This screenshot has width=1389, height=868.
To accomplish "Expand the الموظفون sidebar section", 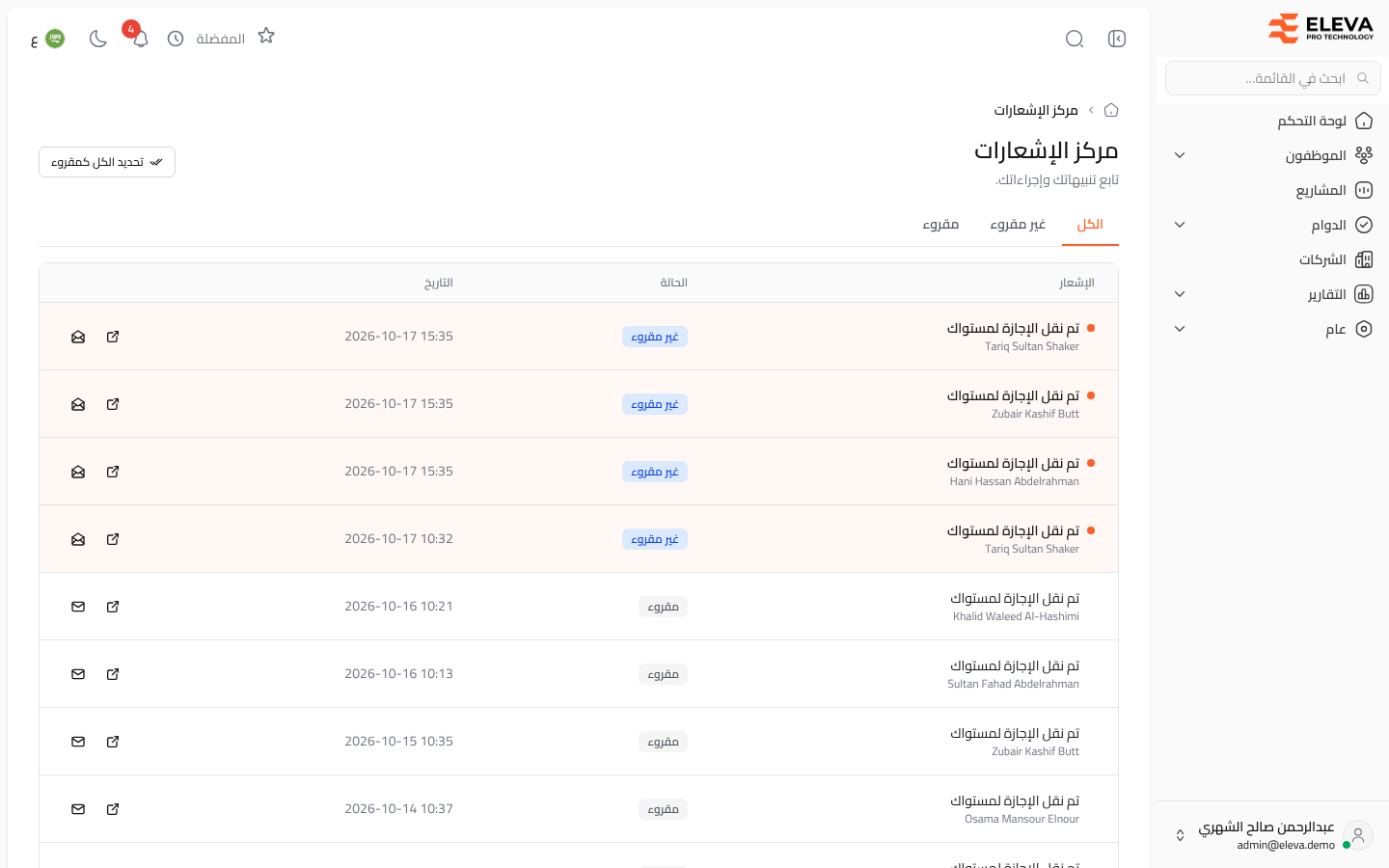I will click(1273, 155).
